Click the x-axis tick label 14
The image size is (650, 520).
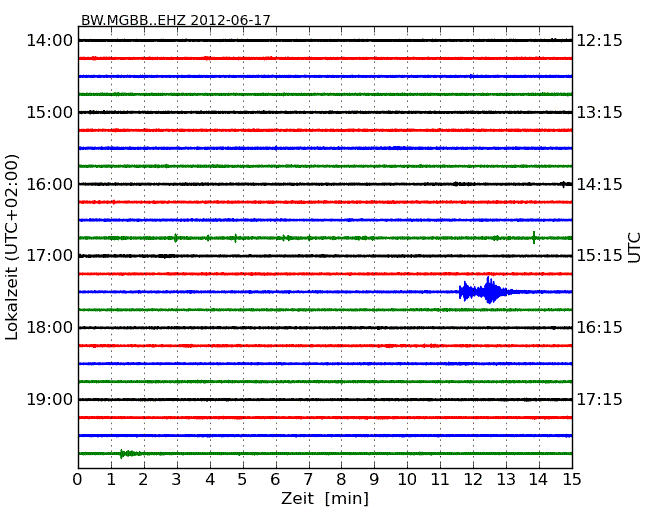[x=538, y=479]
